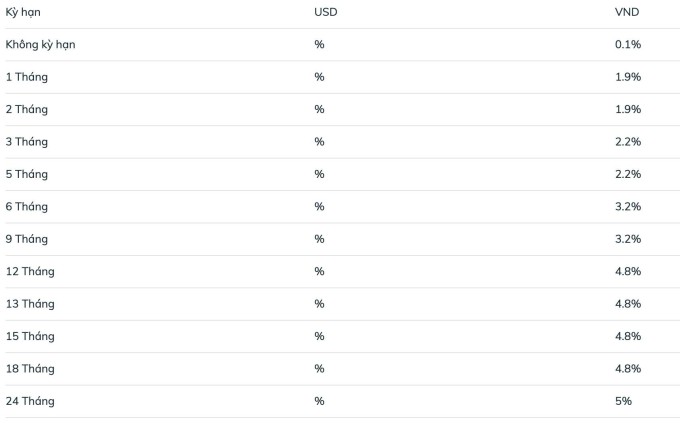Click the VND column header
Viewport: 680px width, 423px height.
click(x=627, y=12)
